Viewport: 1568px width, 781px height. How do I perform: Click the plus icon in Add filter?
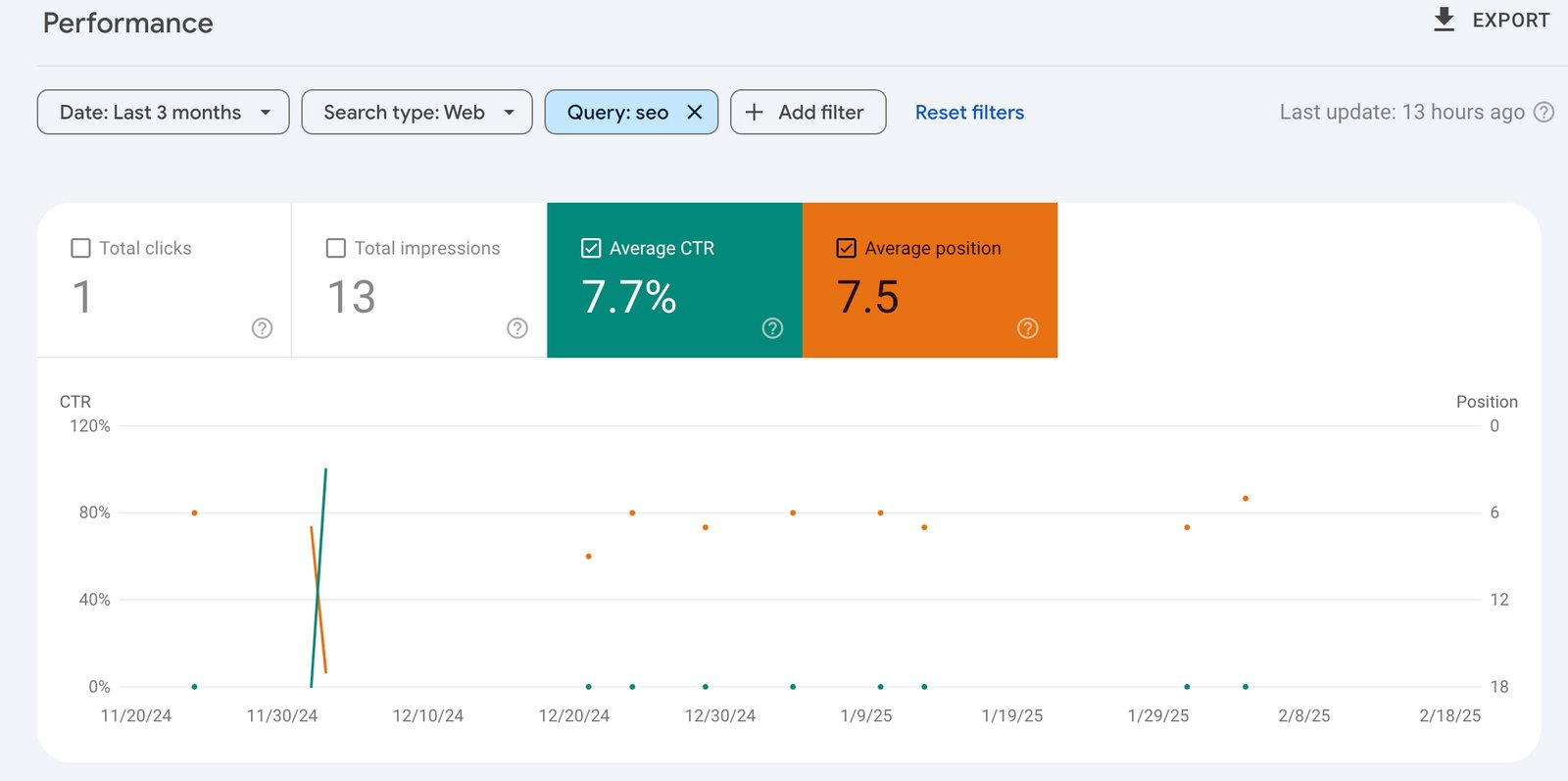754,112
